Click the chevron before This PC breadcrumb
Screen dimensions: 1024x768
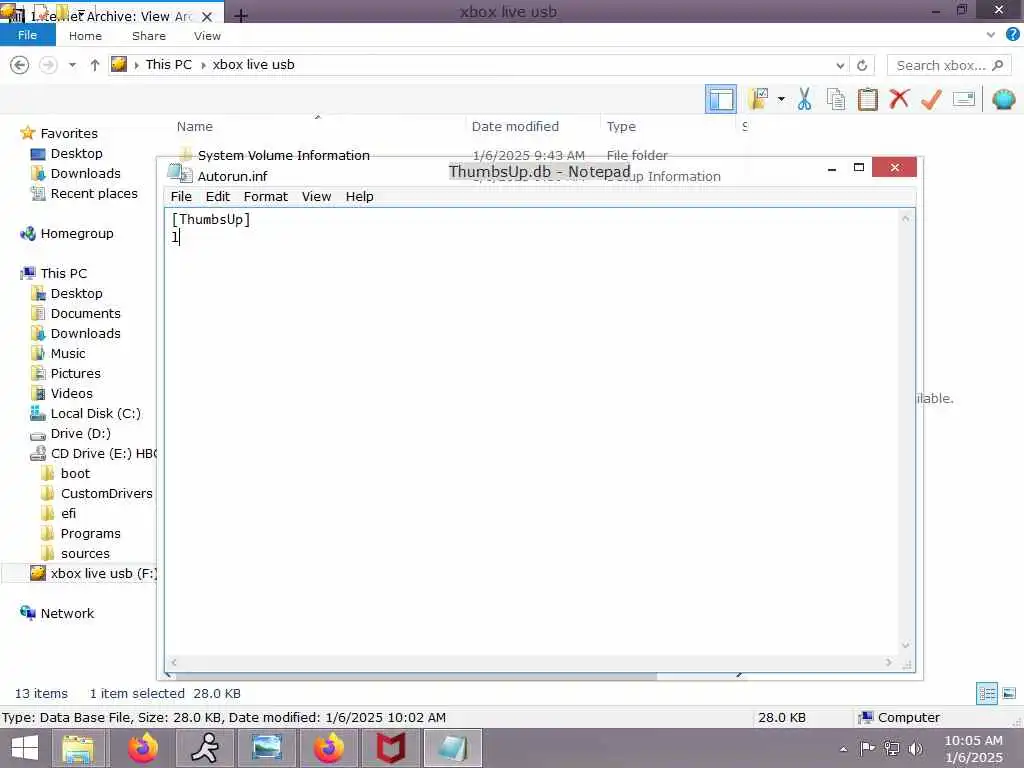(136, 65)
